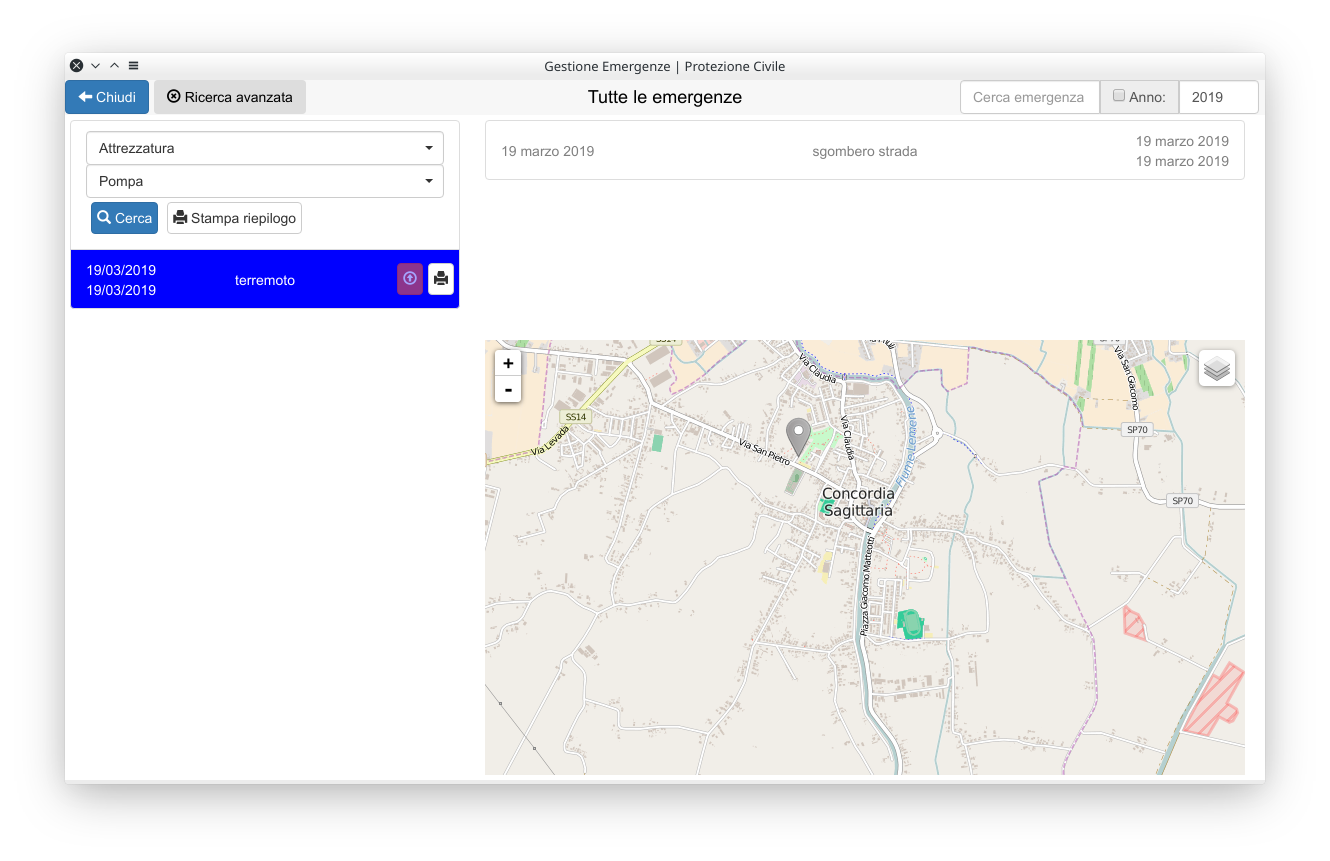
Task: Zoom out on the map
Action: [508, 389]
